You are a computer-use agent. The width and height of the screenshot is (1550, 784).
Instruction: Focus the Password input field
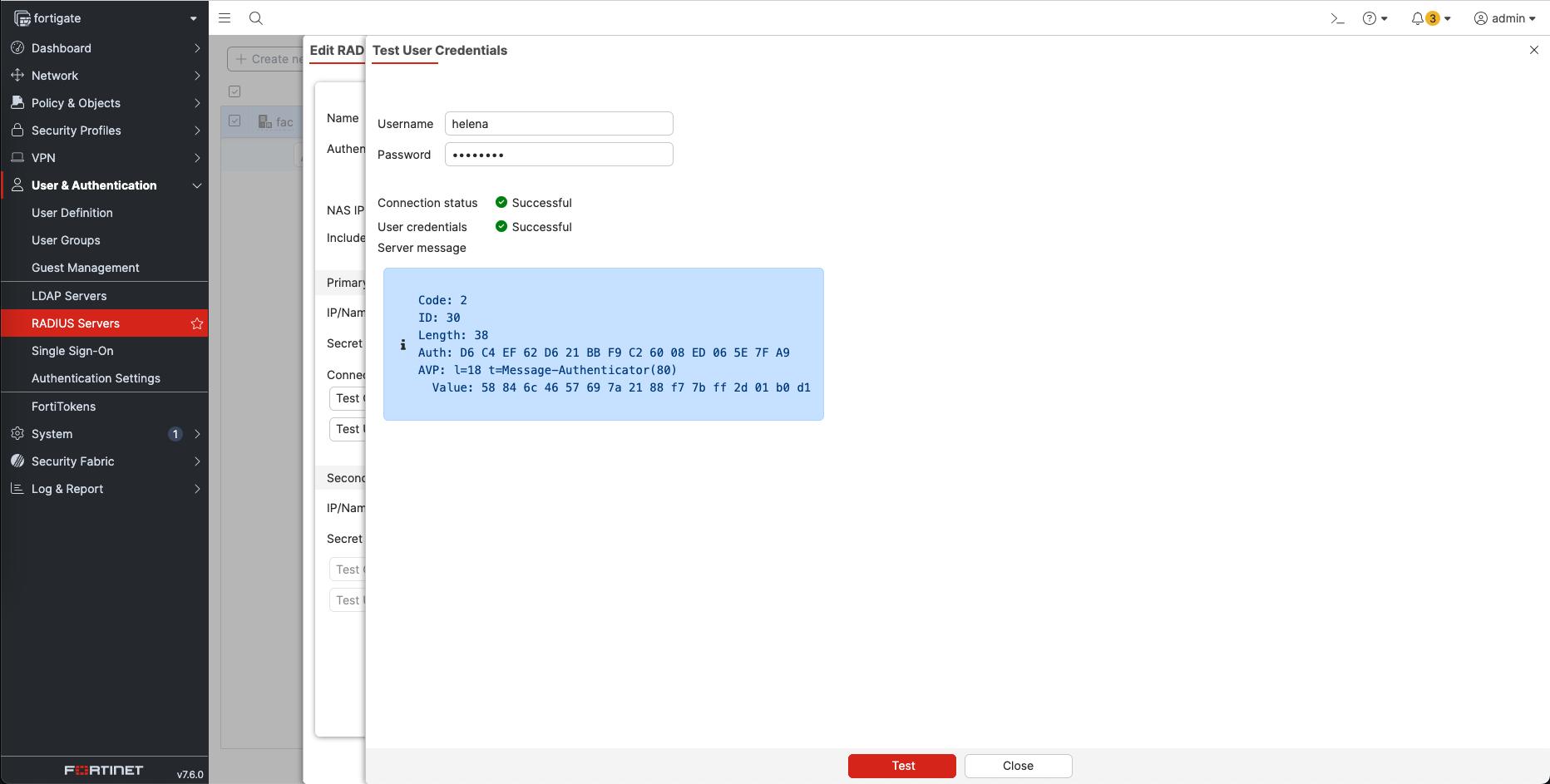558,155
